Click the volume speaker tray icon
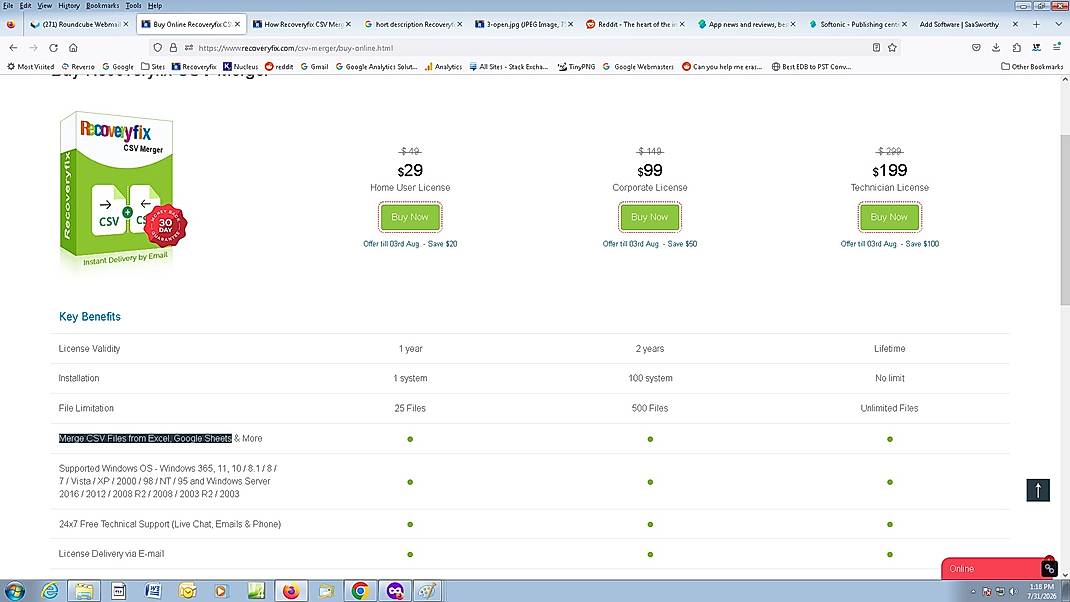 [x=1013, y=592]
